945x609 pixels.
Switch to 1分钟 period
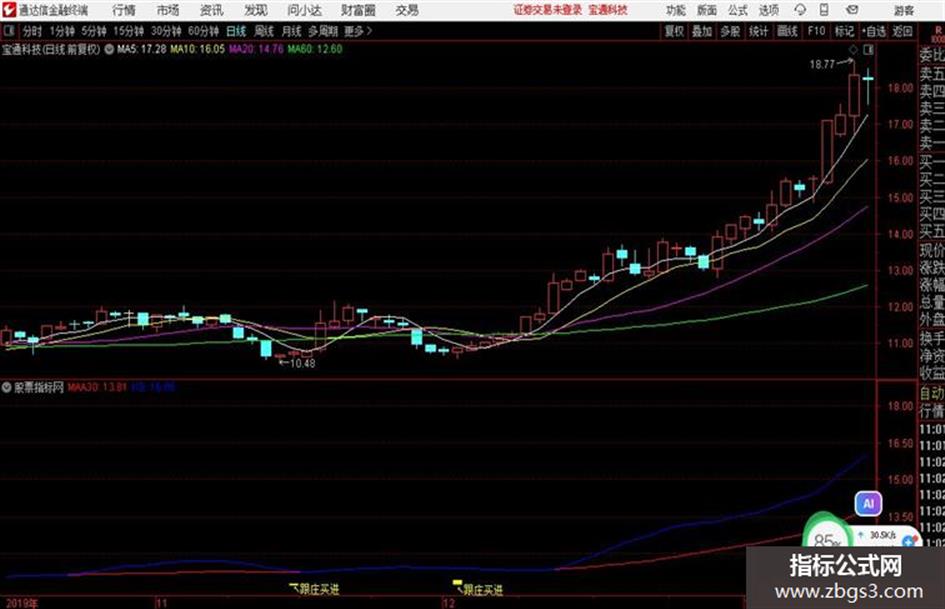61,31
